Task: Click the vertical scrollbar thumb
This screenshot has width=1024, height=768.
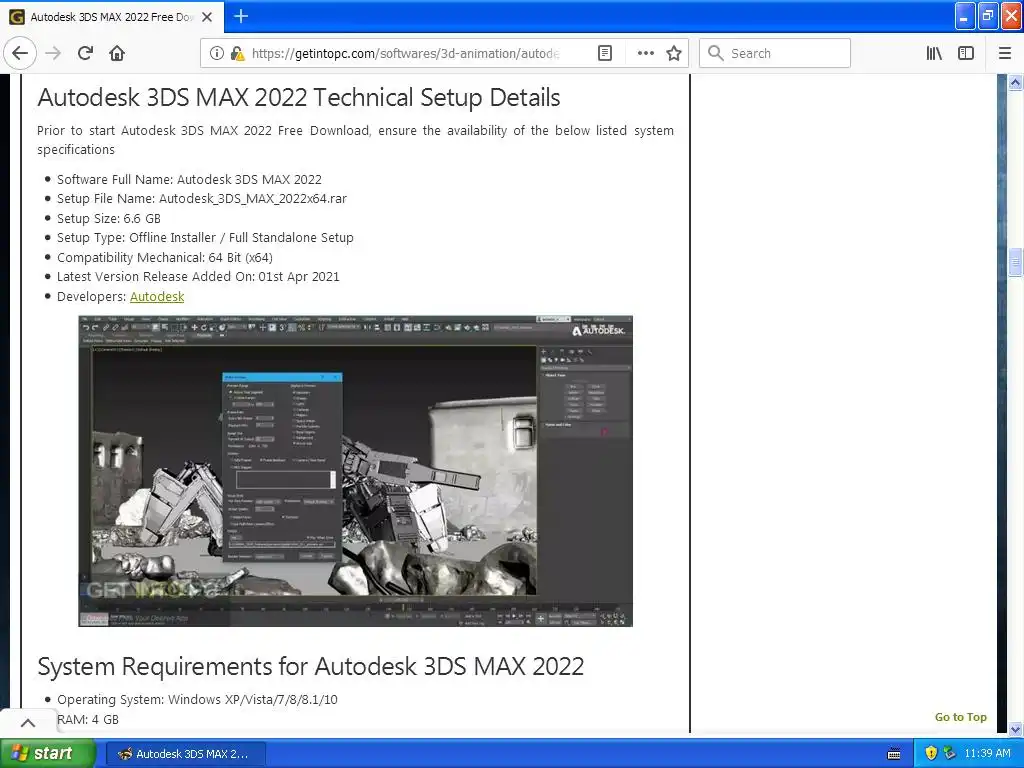Action: point(1015,263)
